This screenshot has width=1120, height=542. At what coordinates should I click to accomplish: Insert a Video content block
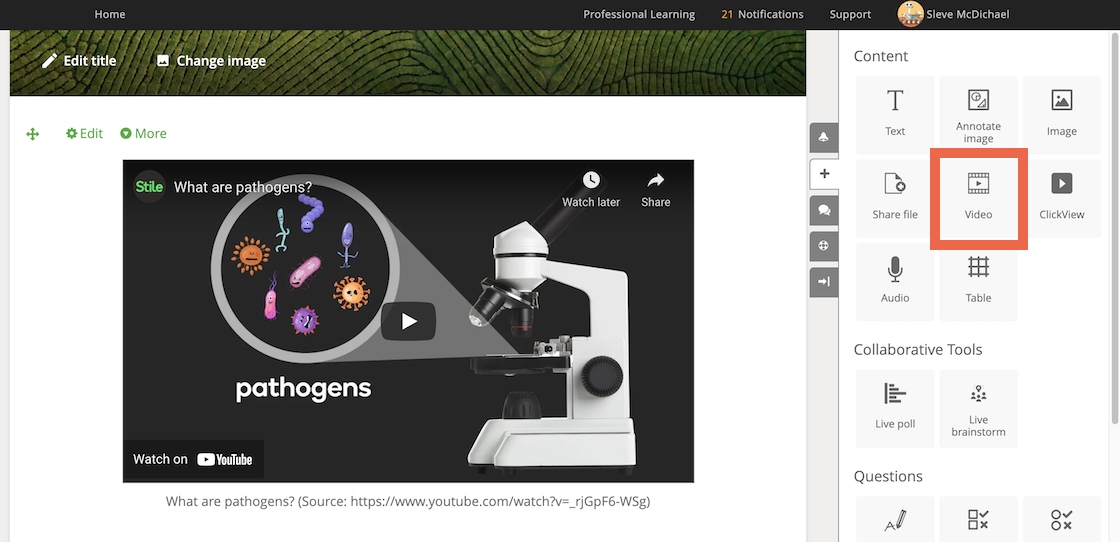pos(979,199)
